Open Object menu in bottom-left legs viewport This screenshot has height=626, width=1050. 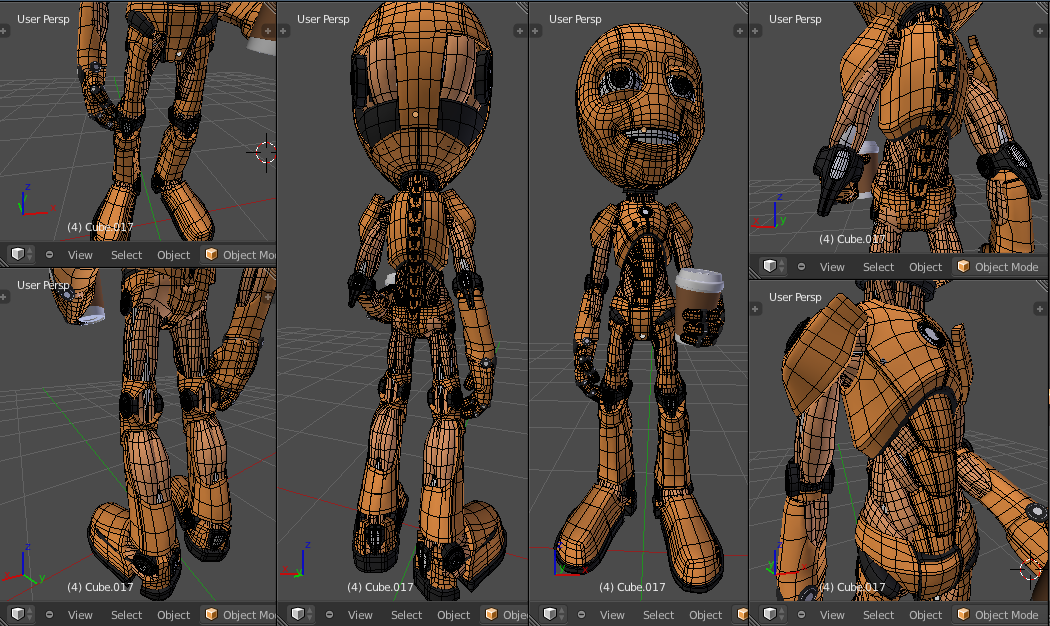click(x=173, y=615)
